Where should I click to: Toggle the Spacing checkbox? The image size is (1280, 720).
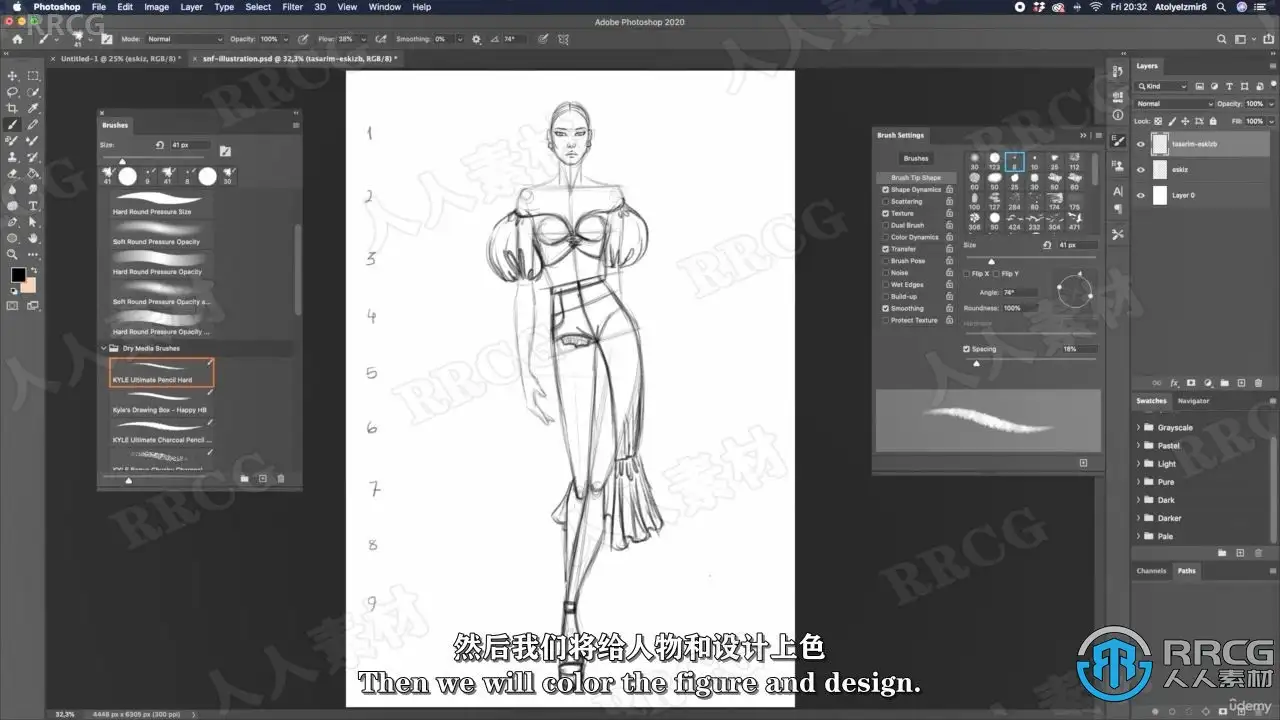tap(966, 349)
